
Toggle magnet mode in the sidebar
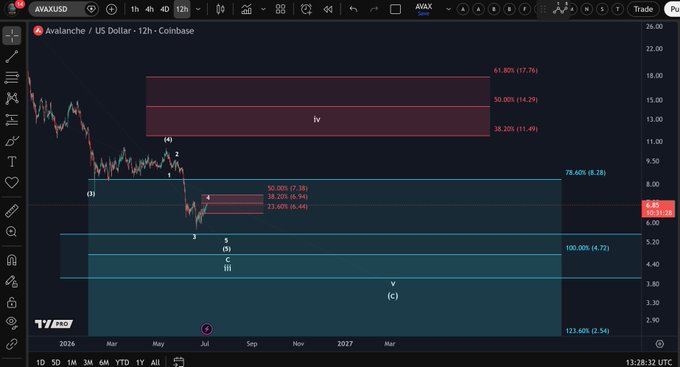[12, 260]
